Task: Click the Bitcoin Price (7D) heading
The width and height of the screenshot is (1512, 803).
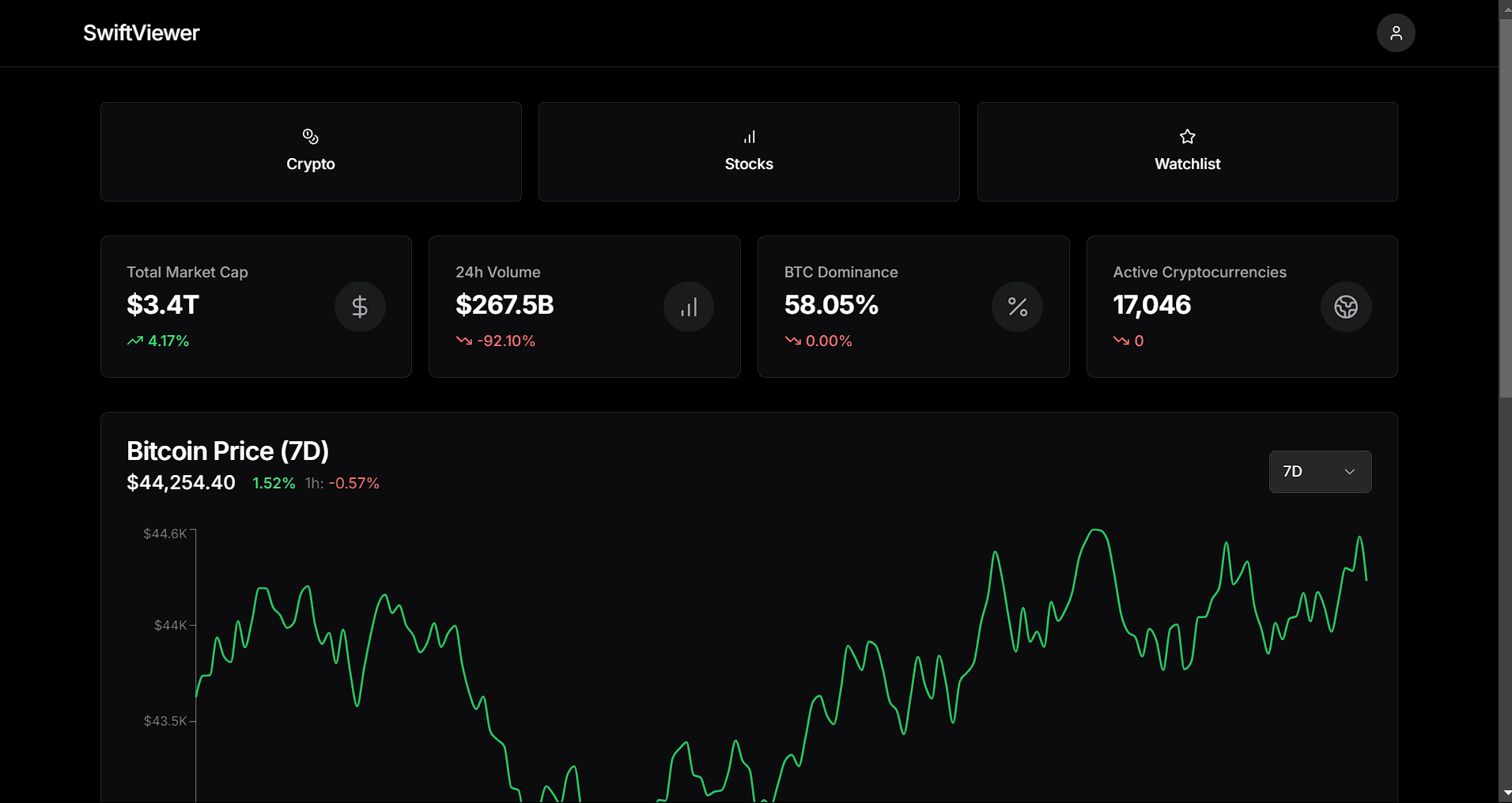Action: 228,451
